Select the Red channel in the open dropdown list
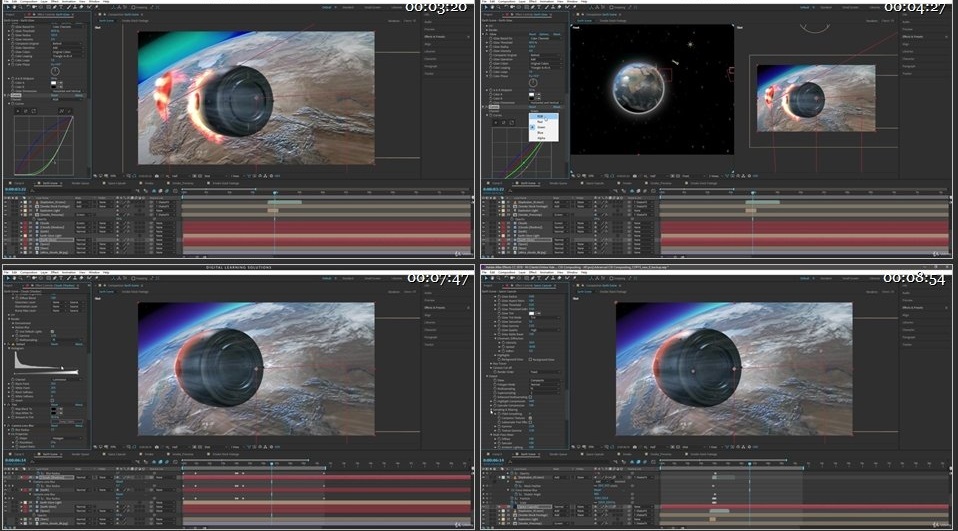Viewport: 958px width, 531px height. pos(541,121)
